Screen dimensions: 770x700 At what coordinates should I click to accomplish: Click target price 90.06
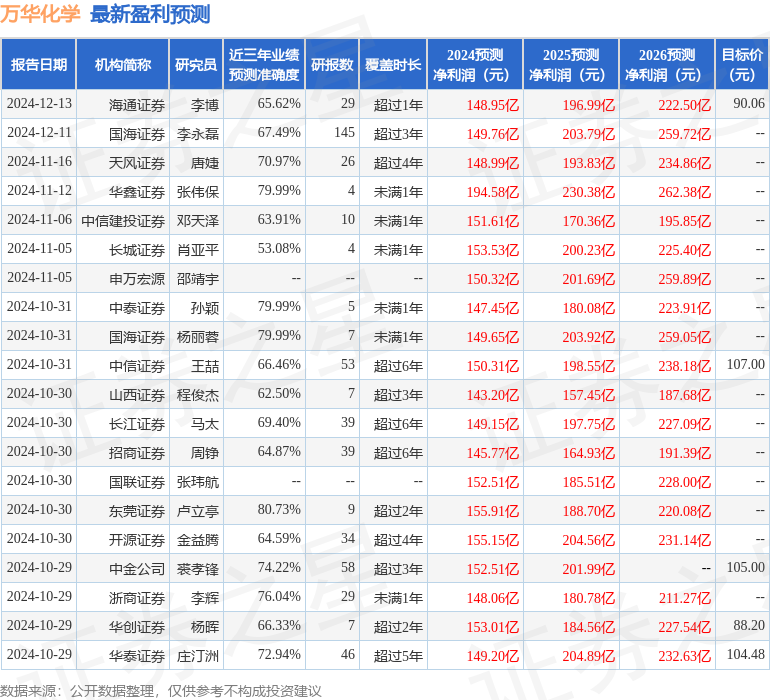(749, 104)
